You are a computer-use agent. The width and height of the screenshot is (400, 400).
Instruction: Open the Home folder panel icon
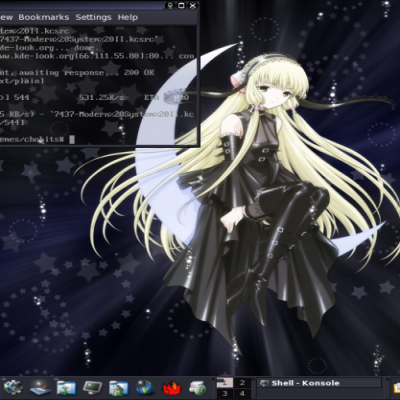[x=119, y=388]
